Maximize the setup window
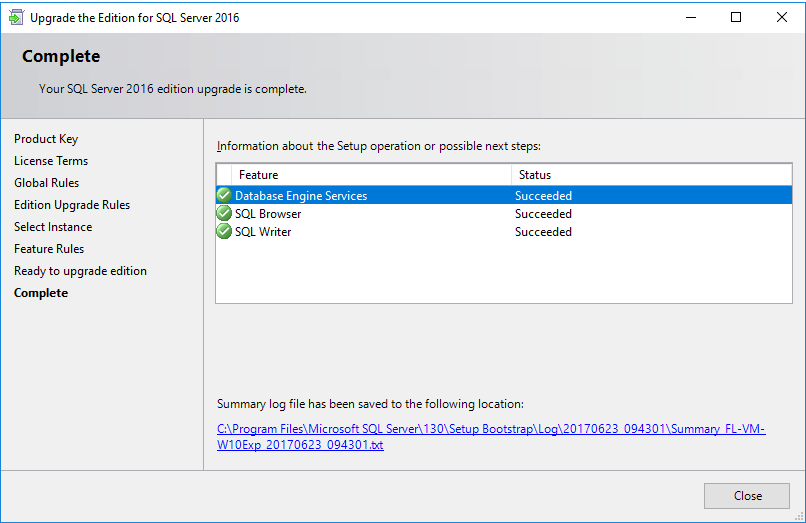 coord(736,17)
